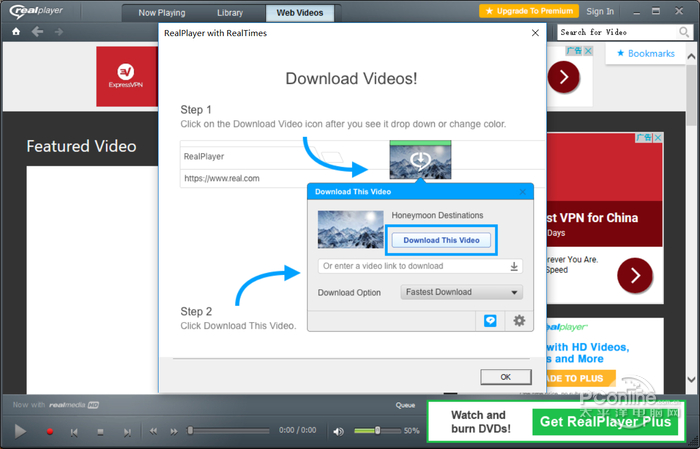Click the ExpressVPN ad logo
700x449 pixels.
[127, 76]
